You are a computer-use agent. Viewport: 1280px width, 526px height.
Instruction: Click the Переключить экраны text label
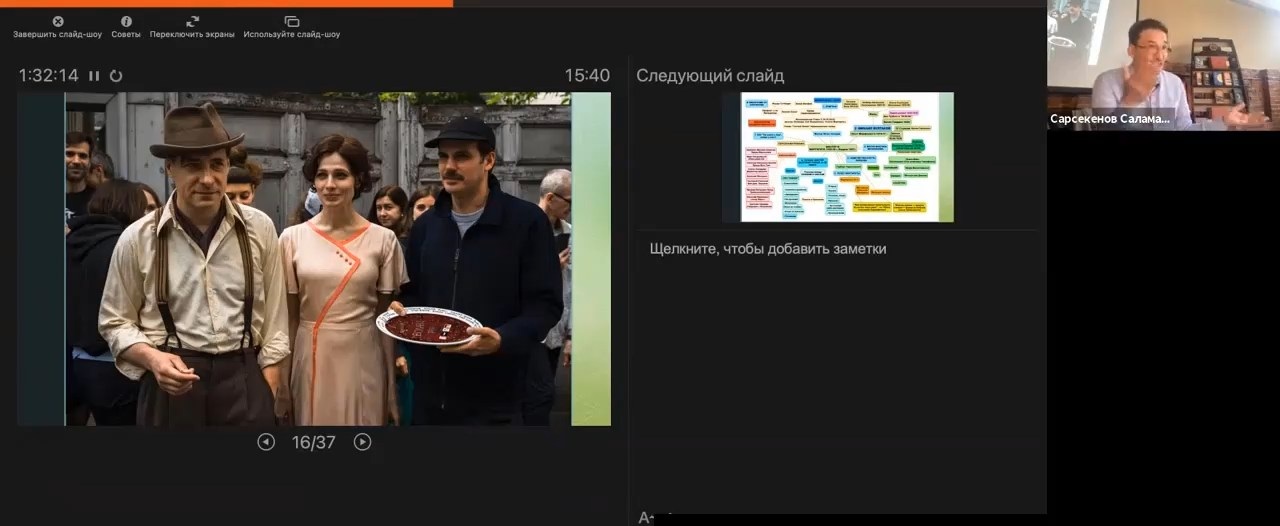coord(192,34)
